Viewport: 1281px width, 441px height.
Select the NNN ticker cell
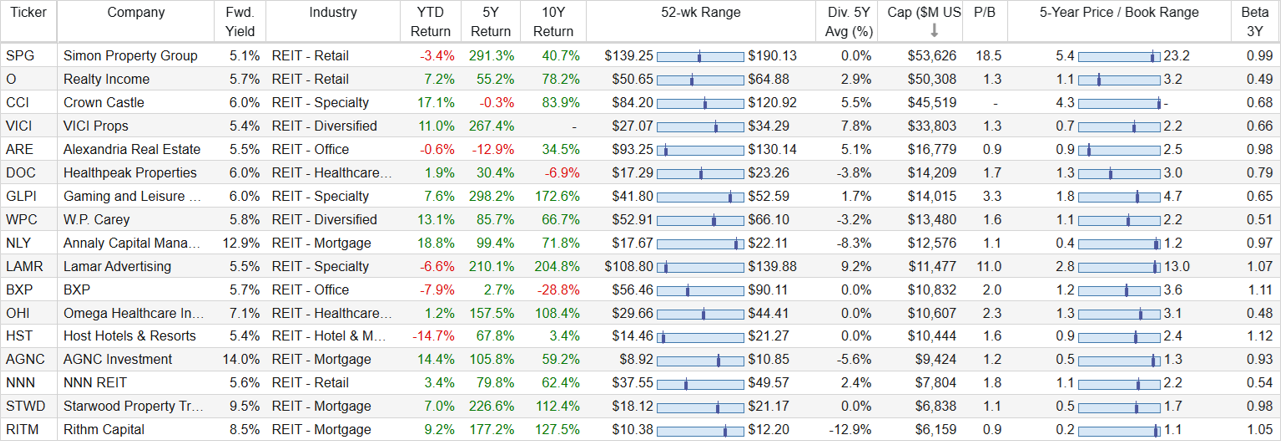(x=29, y=383)
